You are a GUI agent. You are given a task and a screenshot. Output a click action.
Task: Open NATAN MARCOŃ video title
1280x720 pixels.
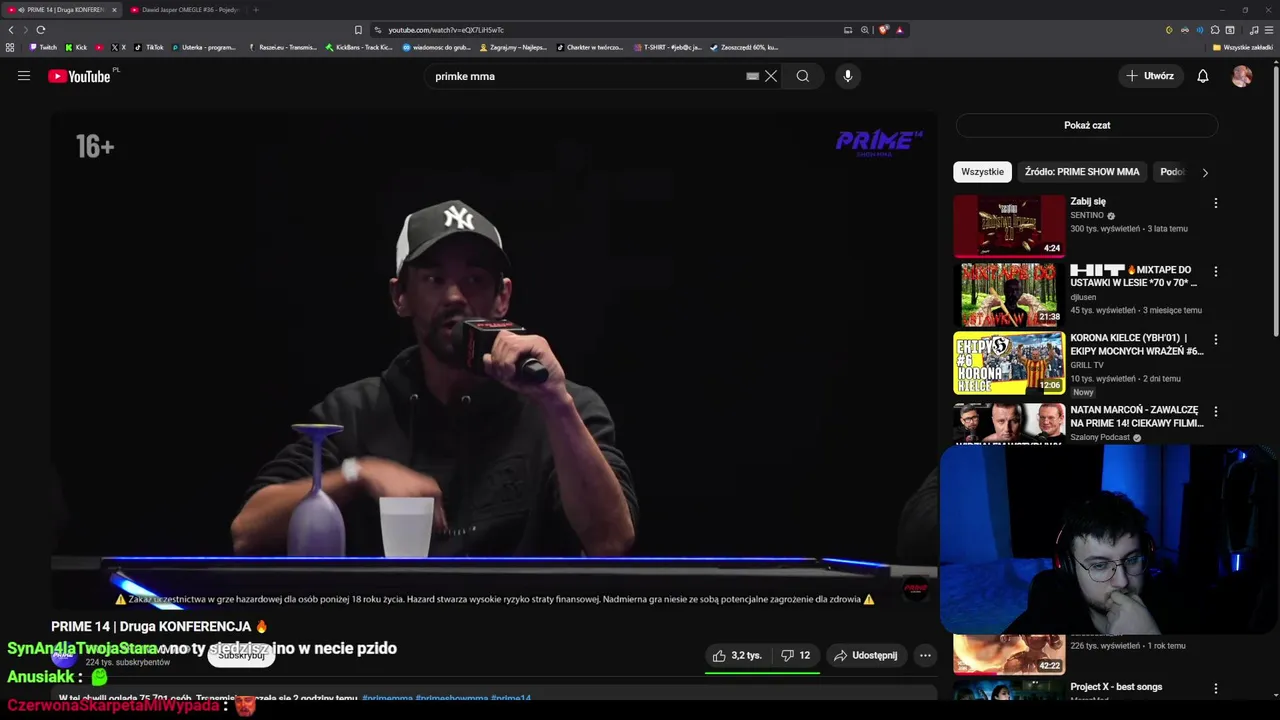pyautogui.click(x=1137, y=416)
